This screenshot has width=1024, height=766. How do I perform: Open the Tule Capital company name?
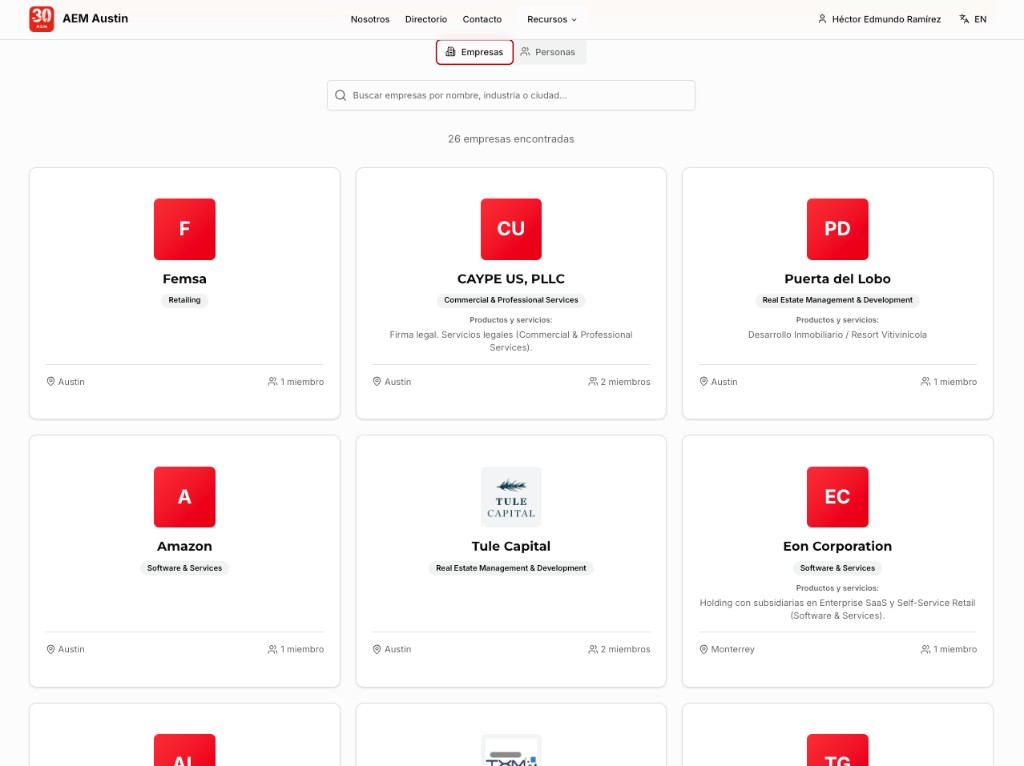click(x=511, y=546)
